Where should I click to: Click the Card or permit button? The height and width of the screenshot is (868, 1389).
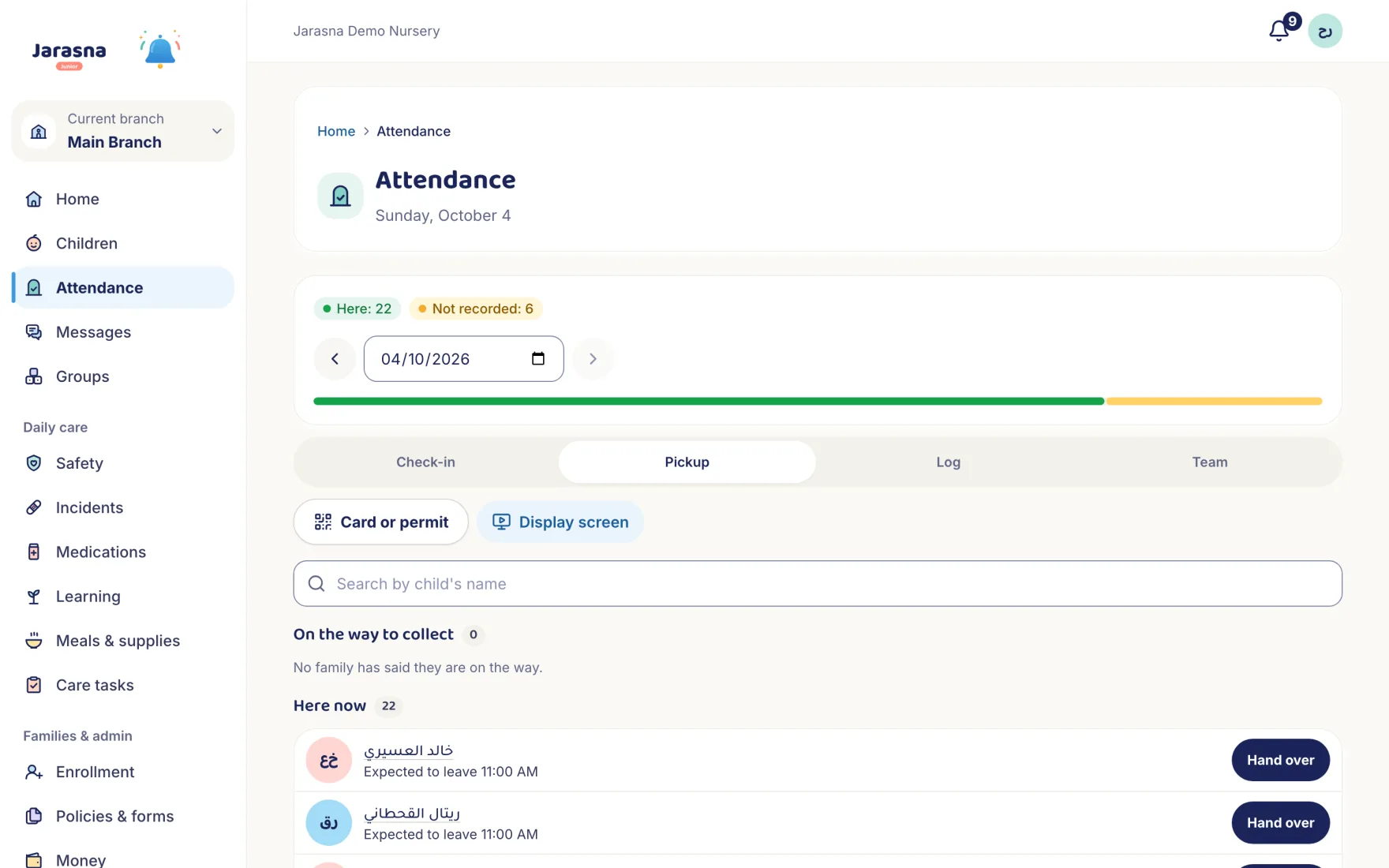pos(381,522)
